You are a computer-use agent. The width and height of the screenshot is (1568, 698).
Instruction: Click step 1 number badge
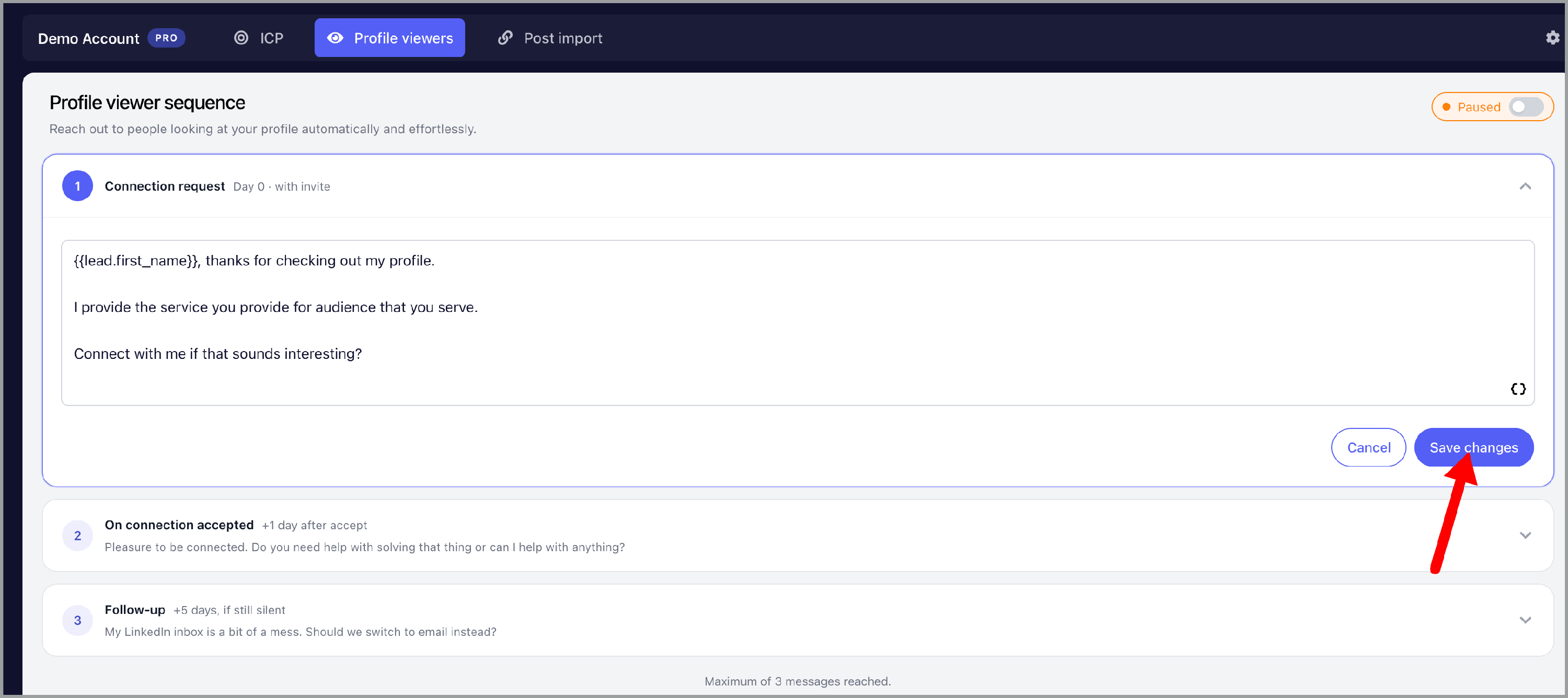[77, 186]
